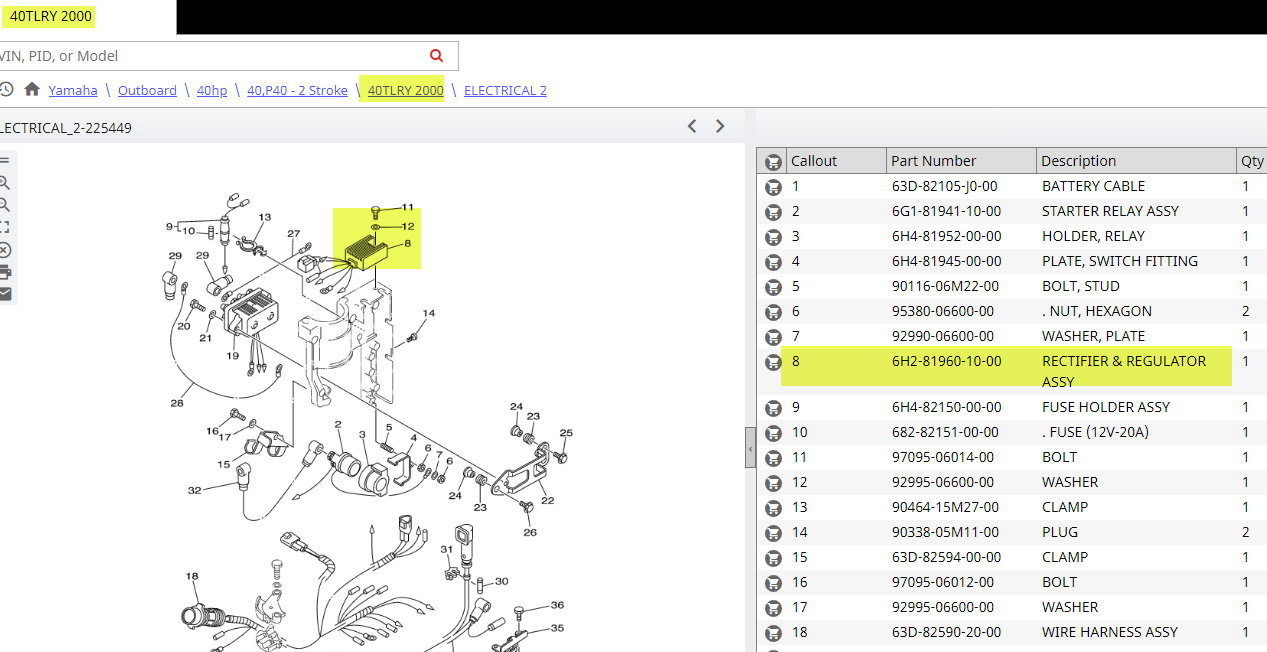Select part number 6G1-81941-10-00
The width and height of the screenshot is (1267, 652).
[946, 211]
